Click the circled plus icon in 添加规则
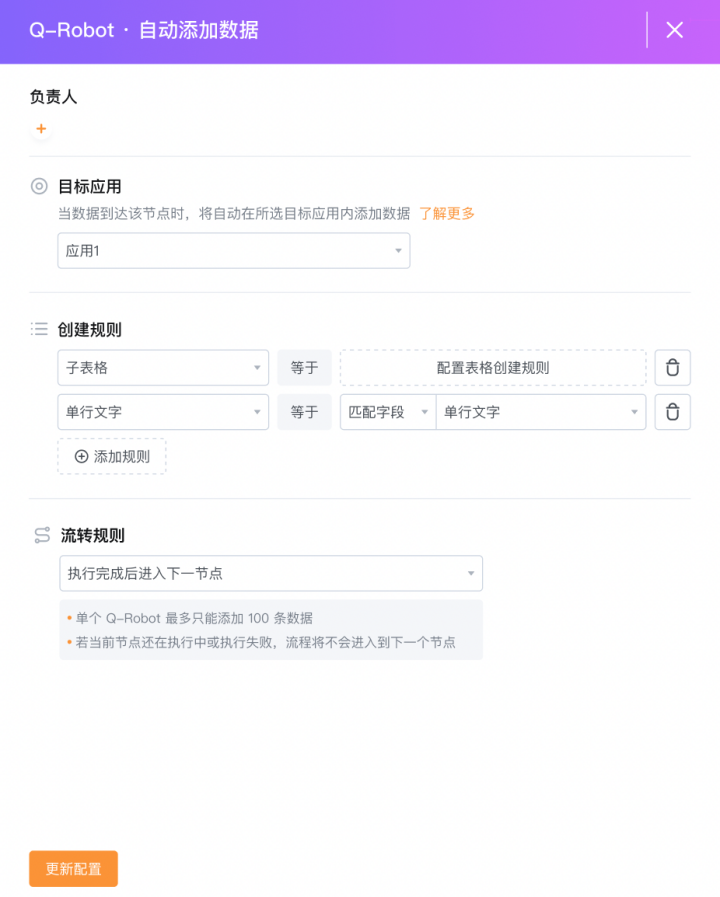The width and height of the screenshot is (720, 897). 82,457
